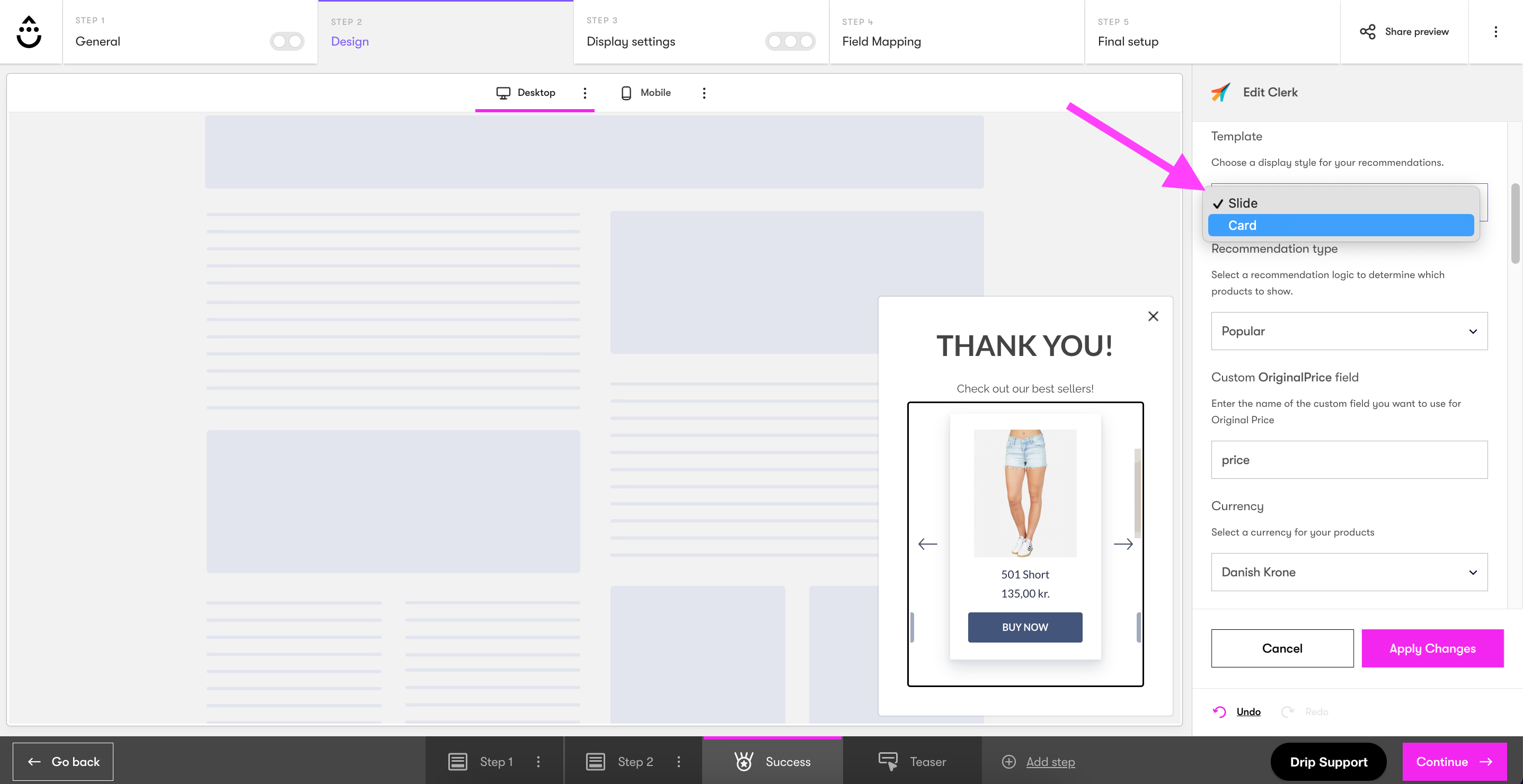Click the Step 1 form icon
Screen dimensions: 1523x784
458,762
